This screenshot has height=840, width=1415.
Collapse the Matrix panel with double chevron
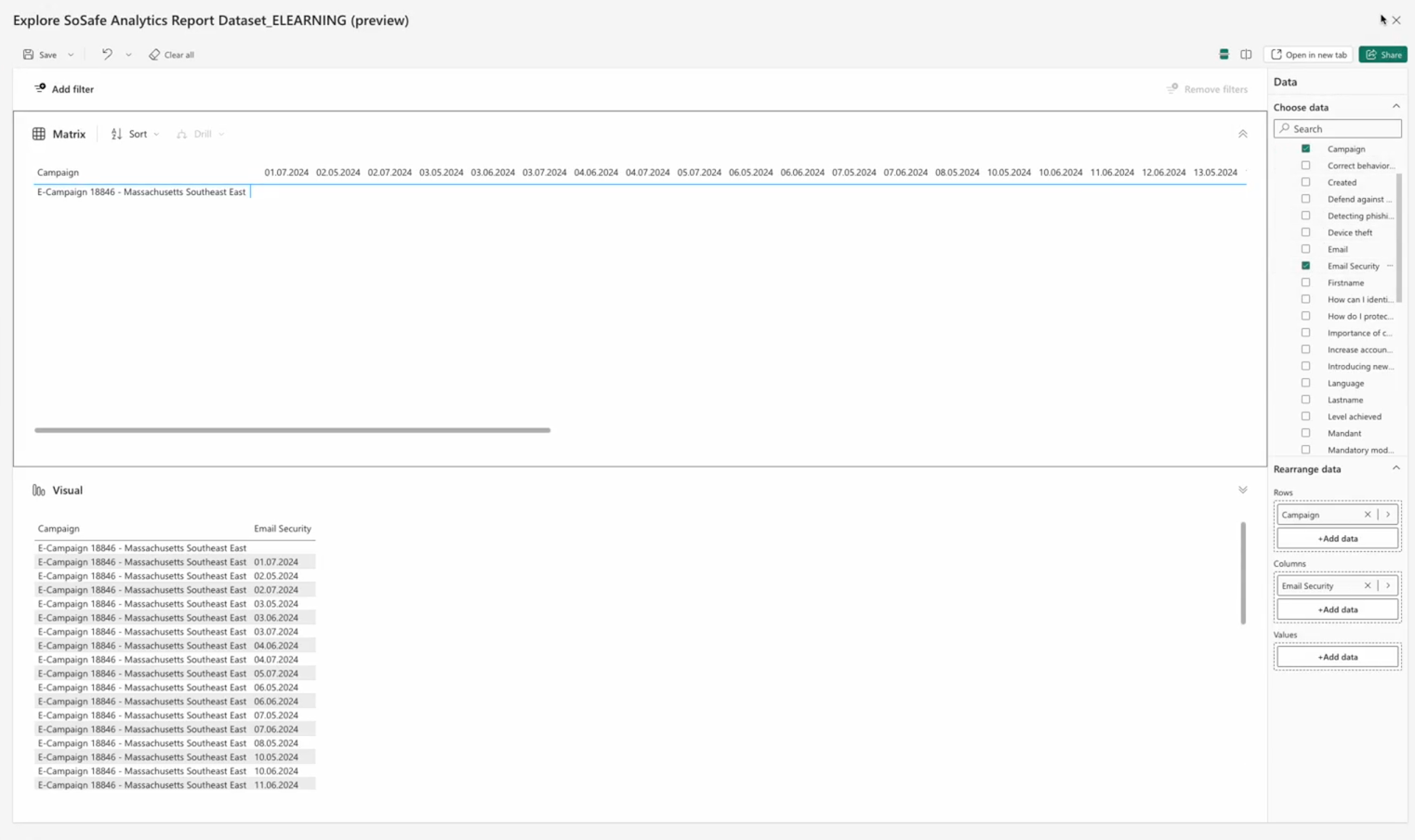(1242, 134)
